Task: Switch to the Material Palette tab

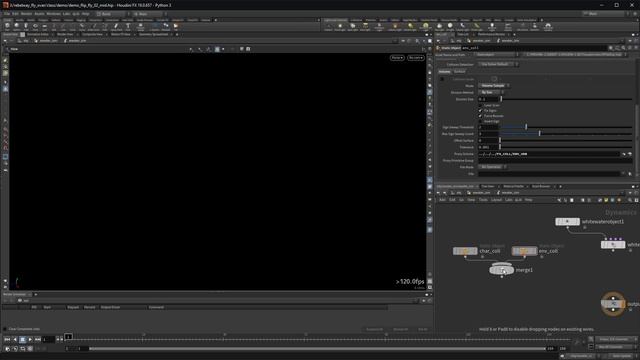Action: [513, 186]
